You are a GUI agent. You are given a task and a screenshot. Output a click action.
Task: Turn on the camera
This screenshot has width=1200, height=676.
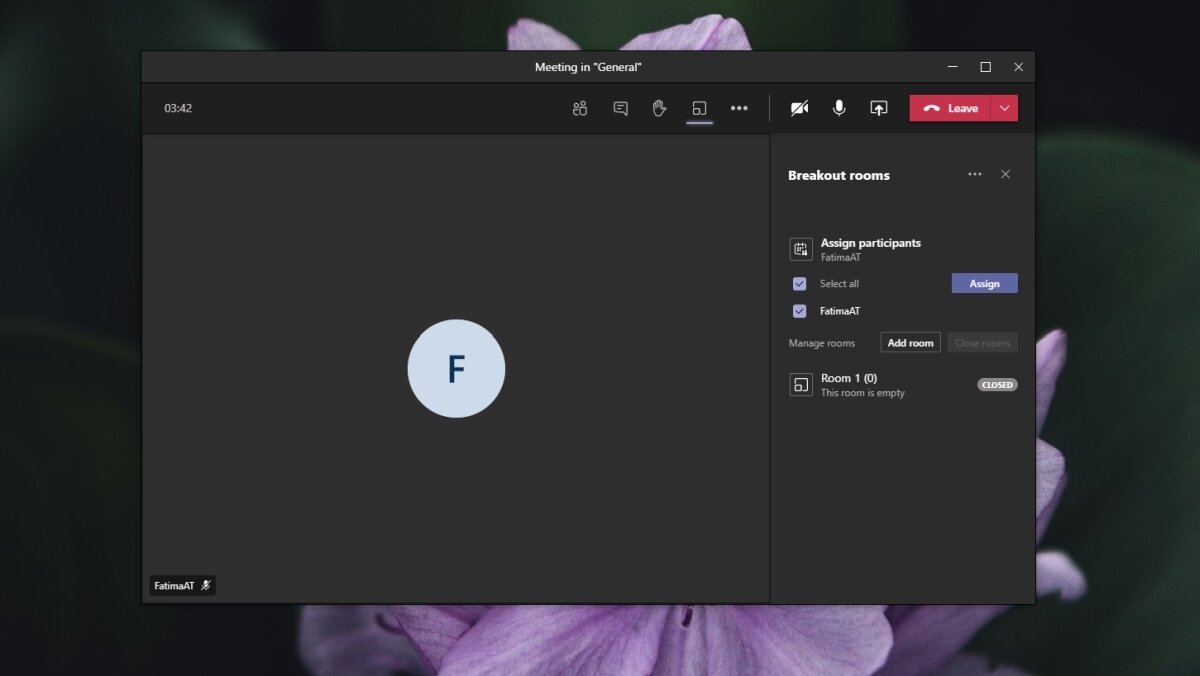click(x=799, y=108)
